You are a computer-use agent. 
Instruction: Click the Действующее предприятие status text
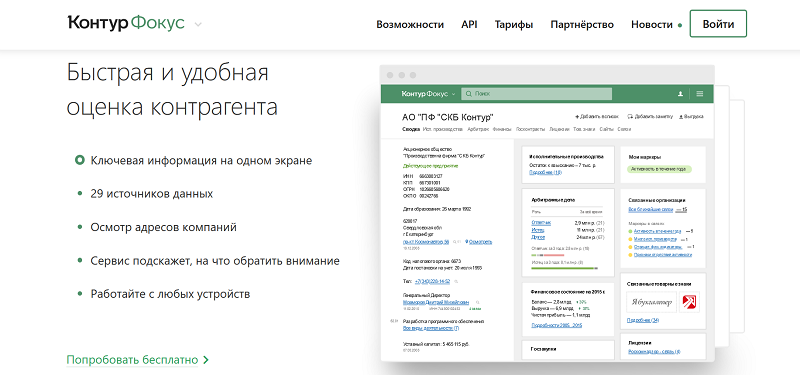430,166
